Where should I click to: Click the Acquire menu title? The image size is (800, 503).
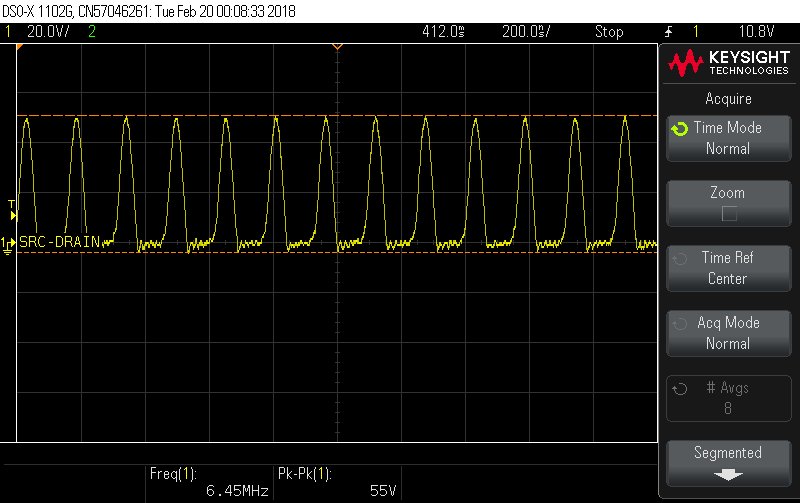point(728,98)
